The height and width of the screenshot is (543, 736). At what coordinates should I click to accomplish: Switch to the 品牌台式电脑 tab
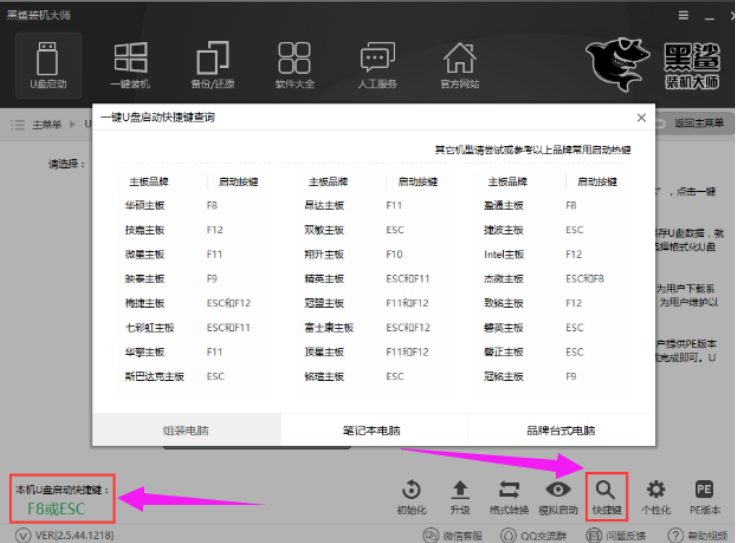pyautogui.click(x=561, y=430)
